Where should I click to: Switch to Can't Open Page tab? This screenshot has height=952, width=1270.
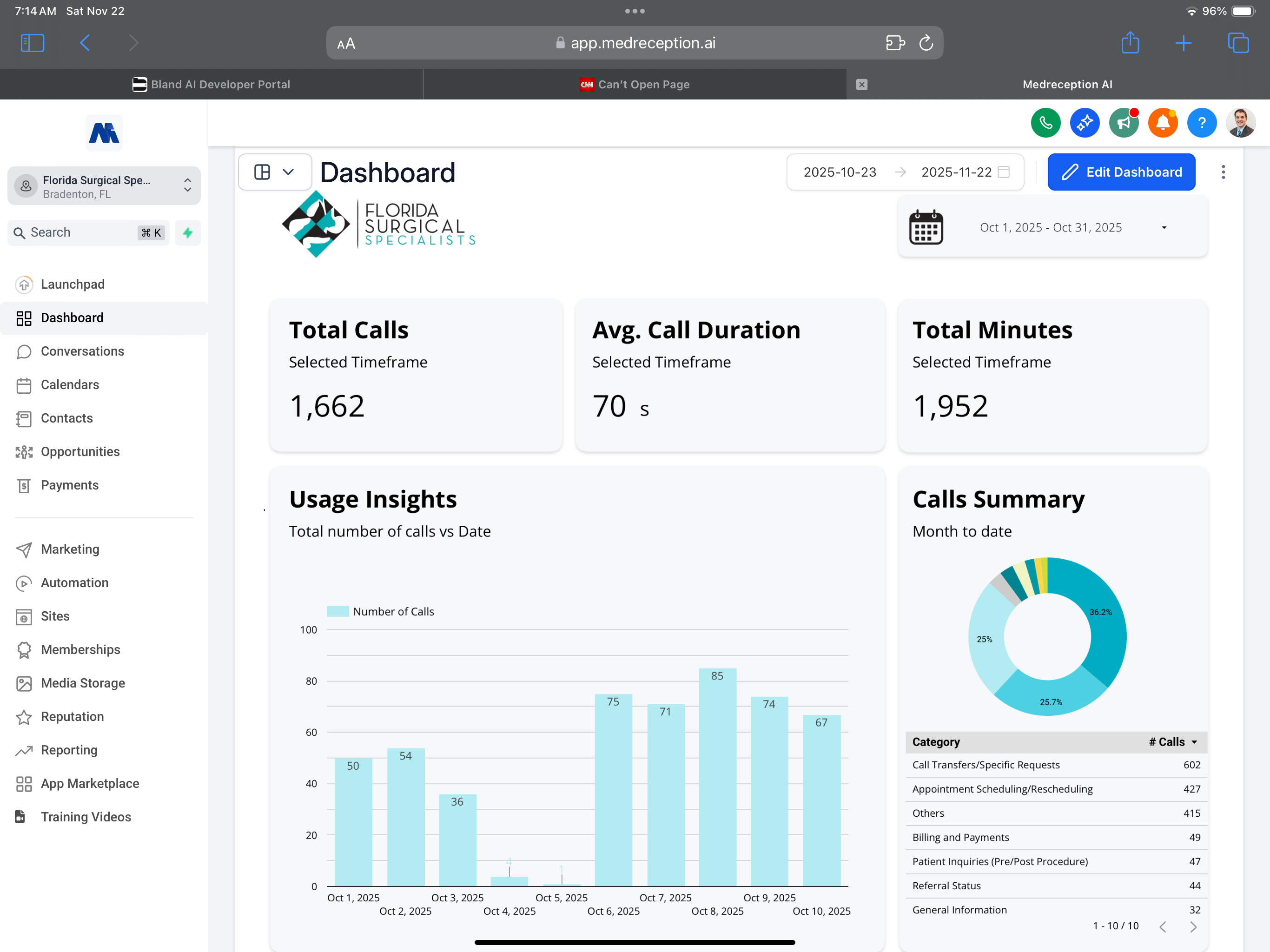coord(635,85)
